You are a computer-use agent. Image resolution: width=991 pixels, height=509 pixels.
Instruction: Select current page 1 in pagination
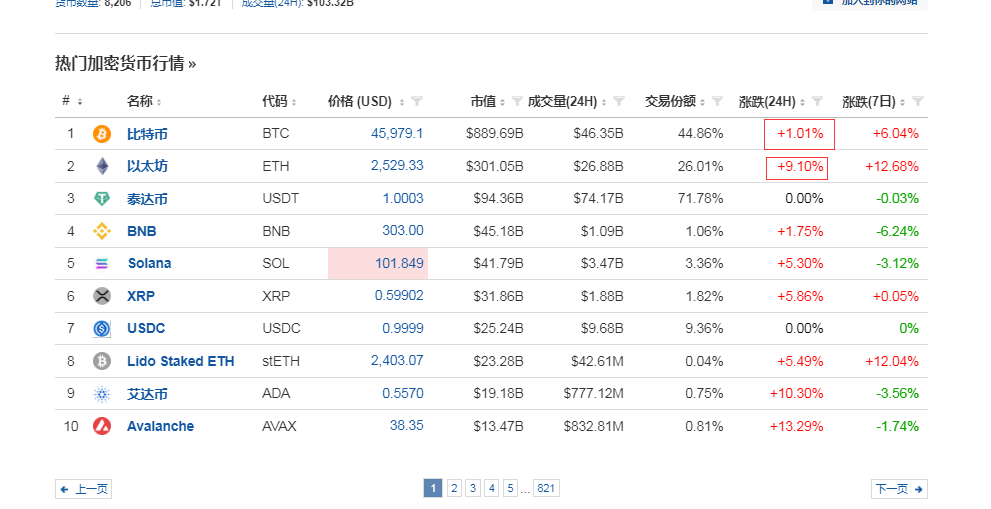[x=433, y=488]
